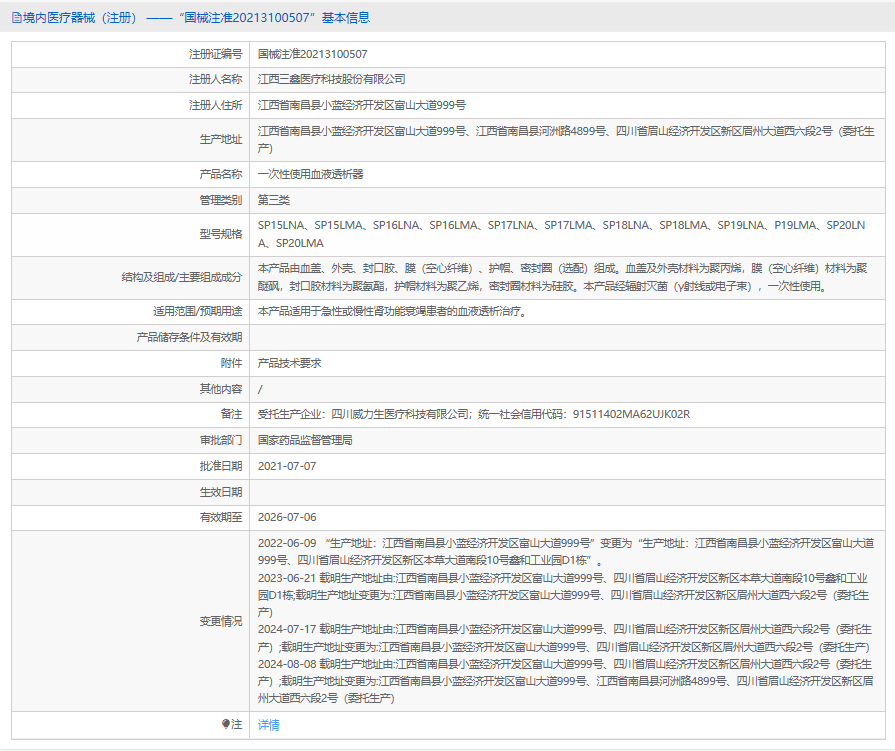The image size is (895, 751).
Task: Click the model specs text starting SP15LNA
Action: 562,234
